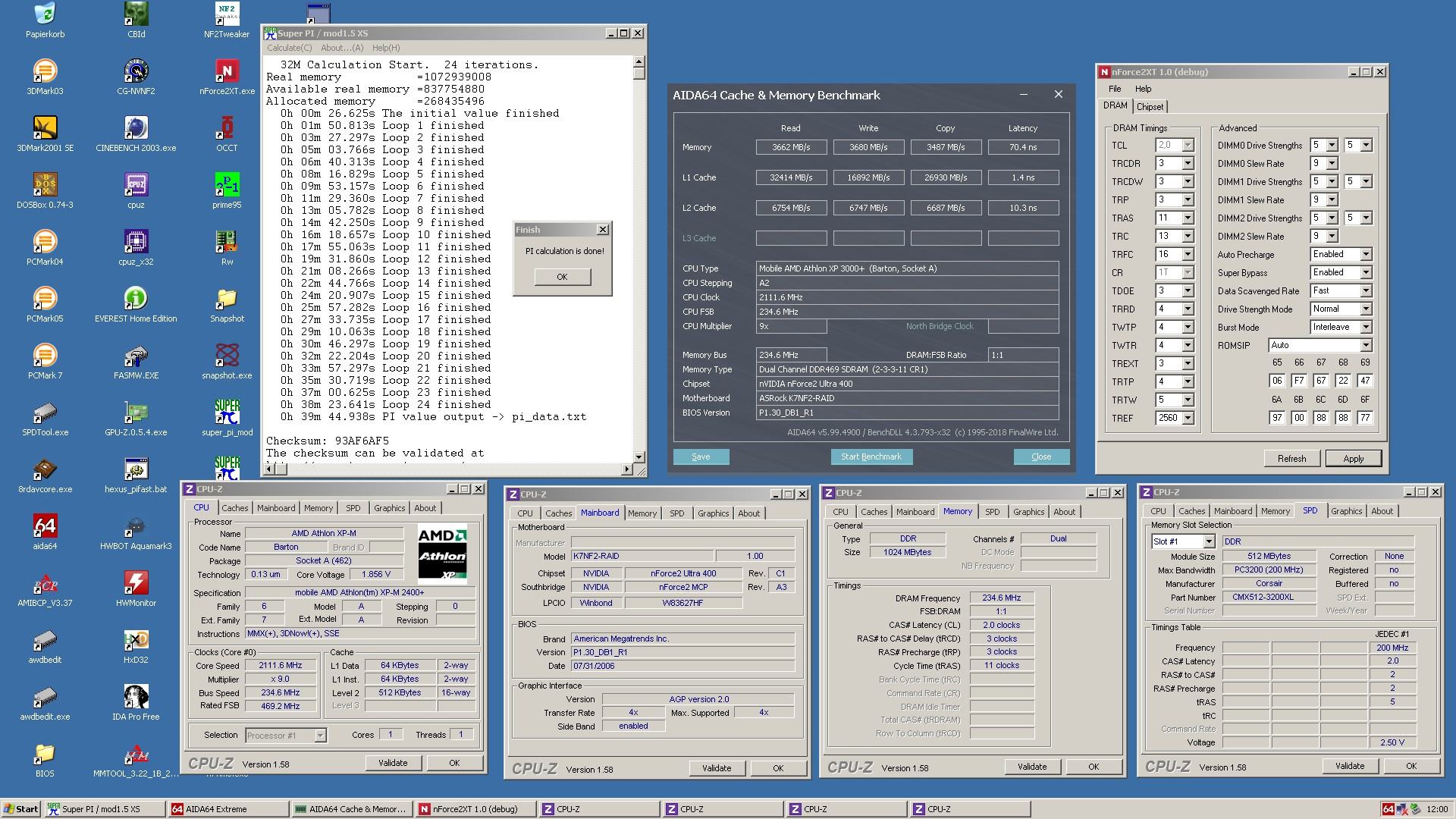Open Data Scavenged Rate dropdown

pyautogui.click(x=1365, y=291)
